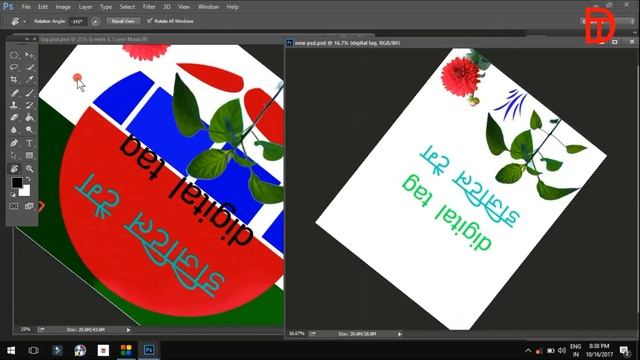Open the Select menu

127,7
